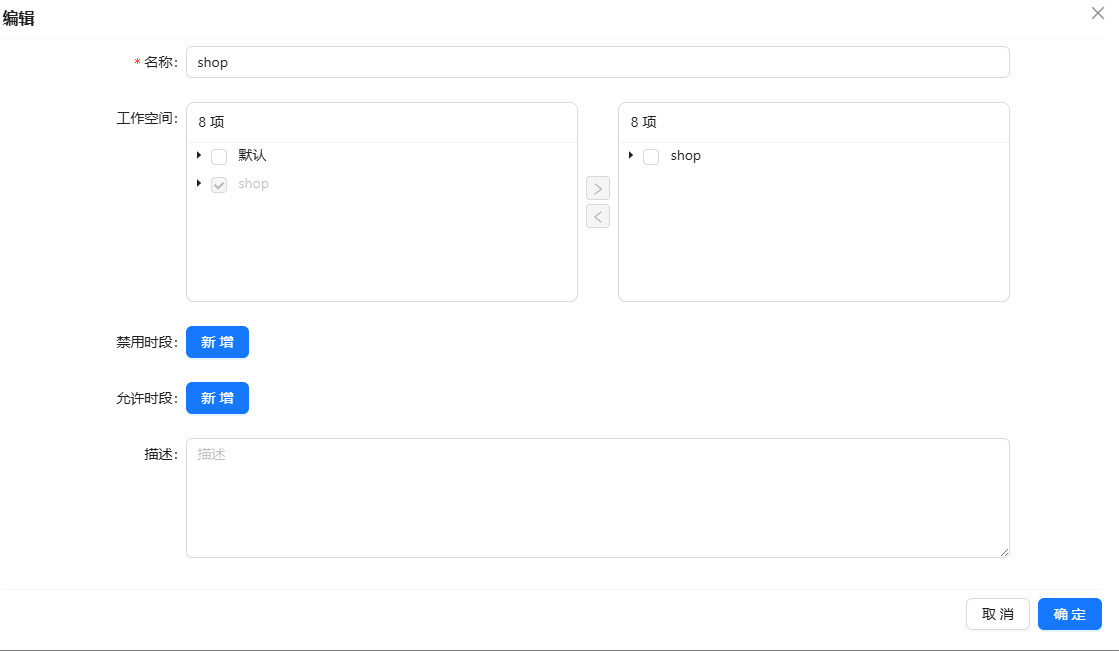This screenshot has width=1119, height=651.
Task: Click the 名称 input containing shop
Action: tap(597, 62)
